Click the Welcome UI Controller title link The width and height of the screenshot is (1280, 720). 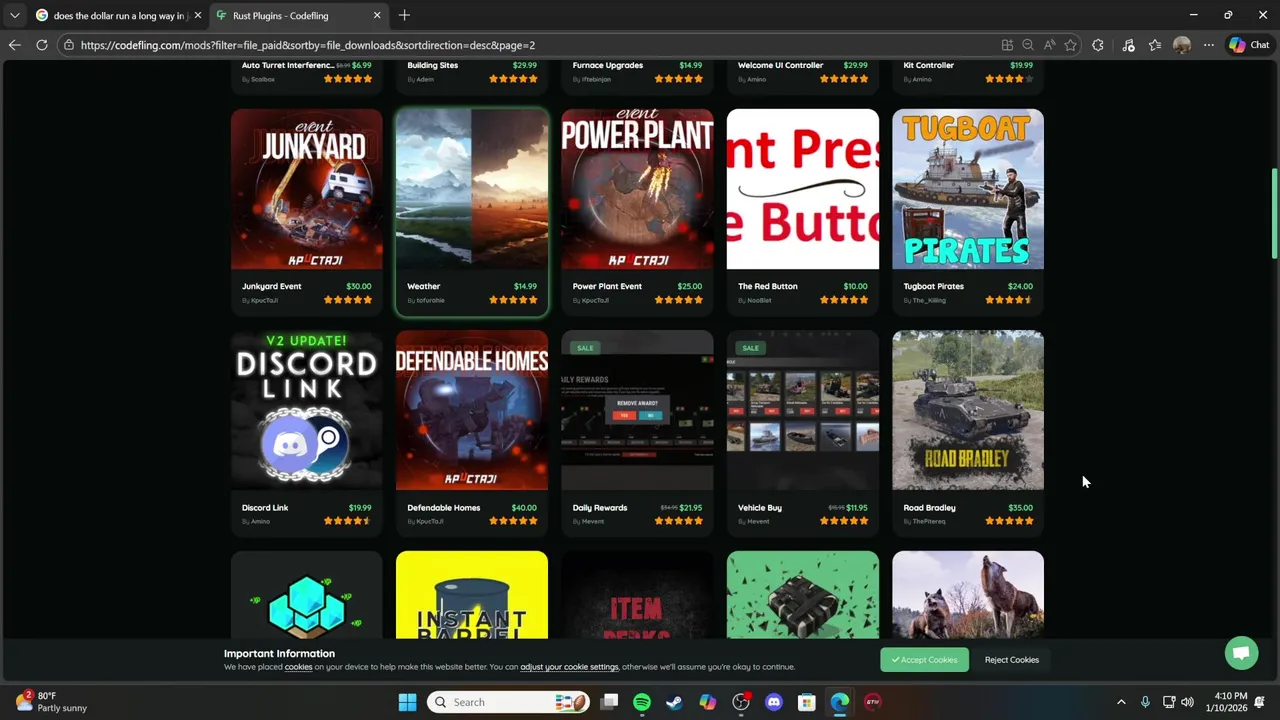(780, 65)
